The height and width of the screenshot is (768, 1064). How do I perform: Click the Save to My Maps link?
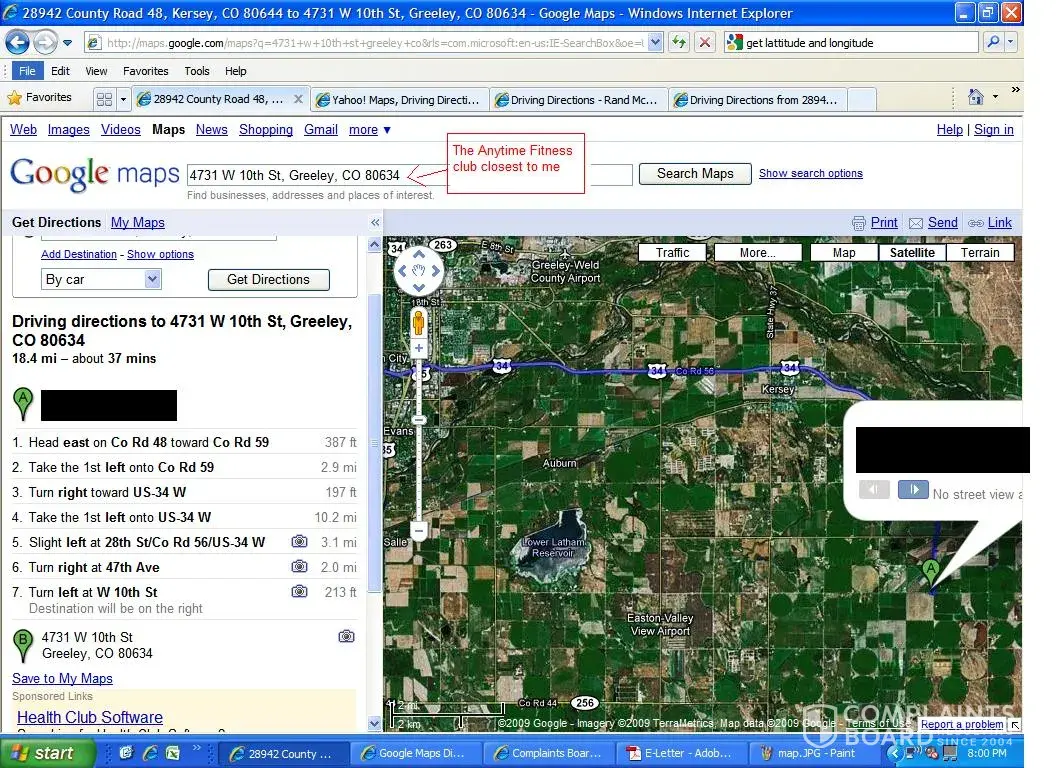coord(62,679)
